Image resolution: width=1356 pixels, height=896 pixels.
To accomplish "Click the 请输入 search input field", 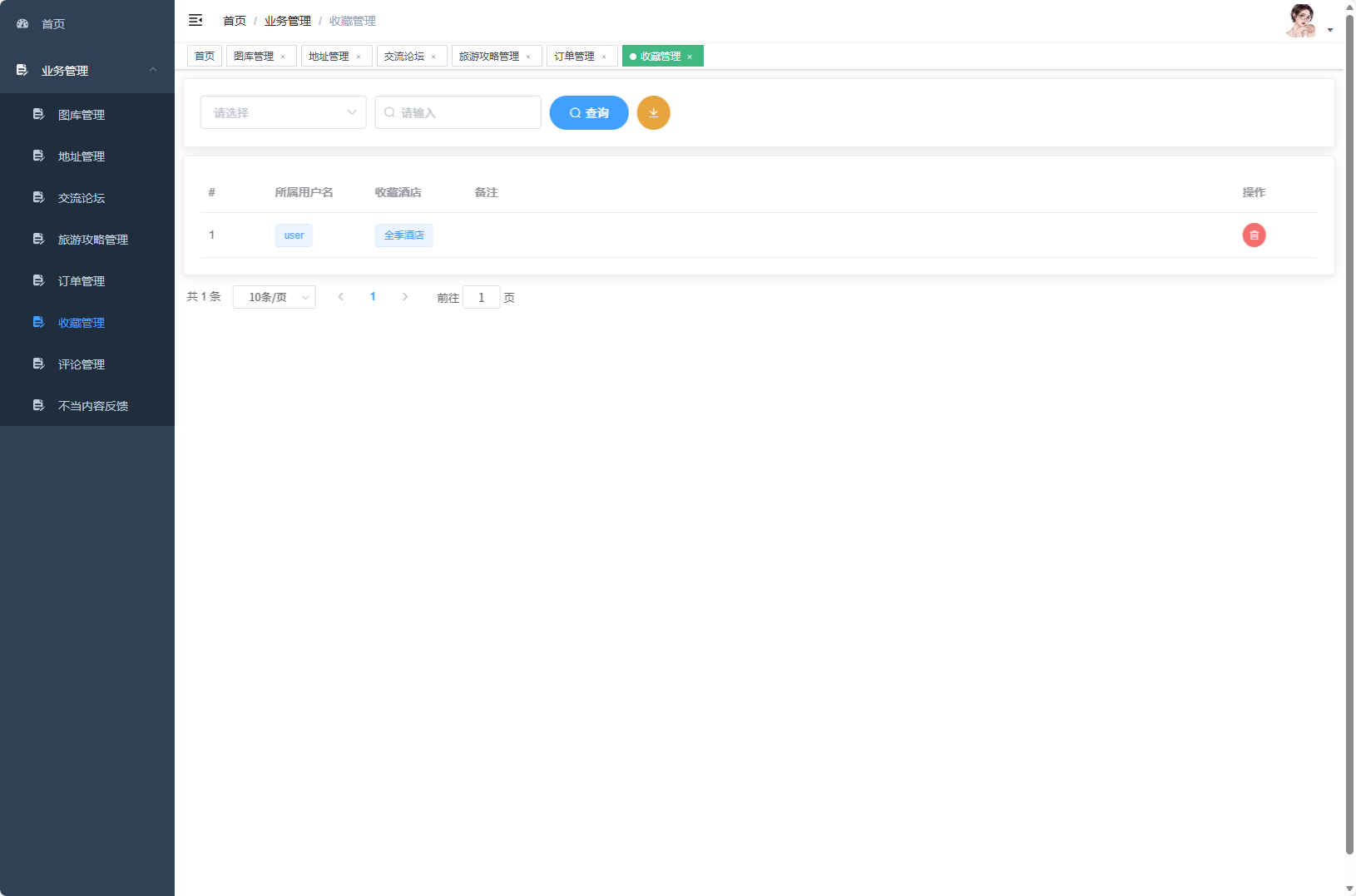I will 458,112.
